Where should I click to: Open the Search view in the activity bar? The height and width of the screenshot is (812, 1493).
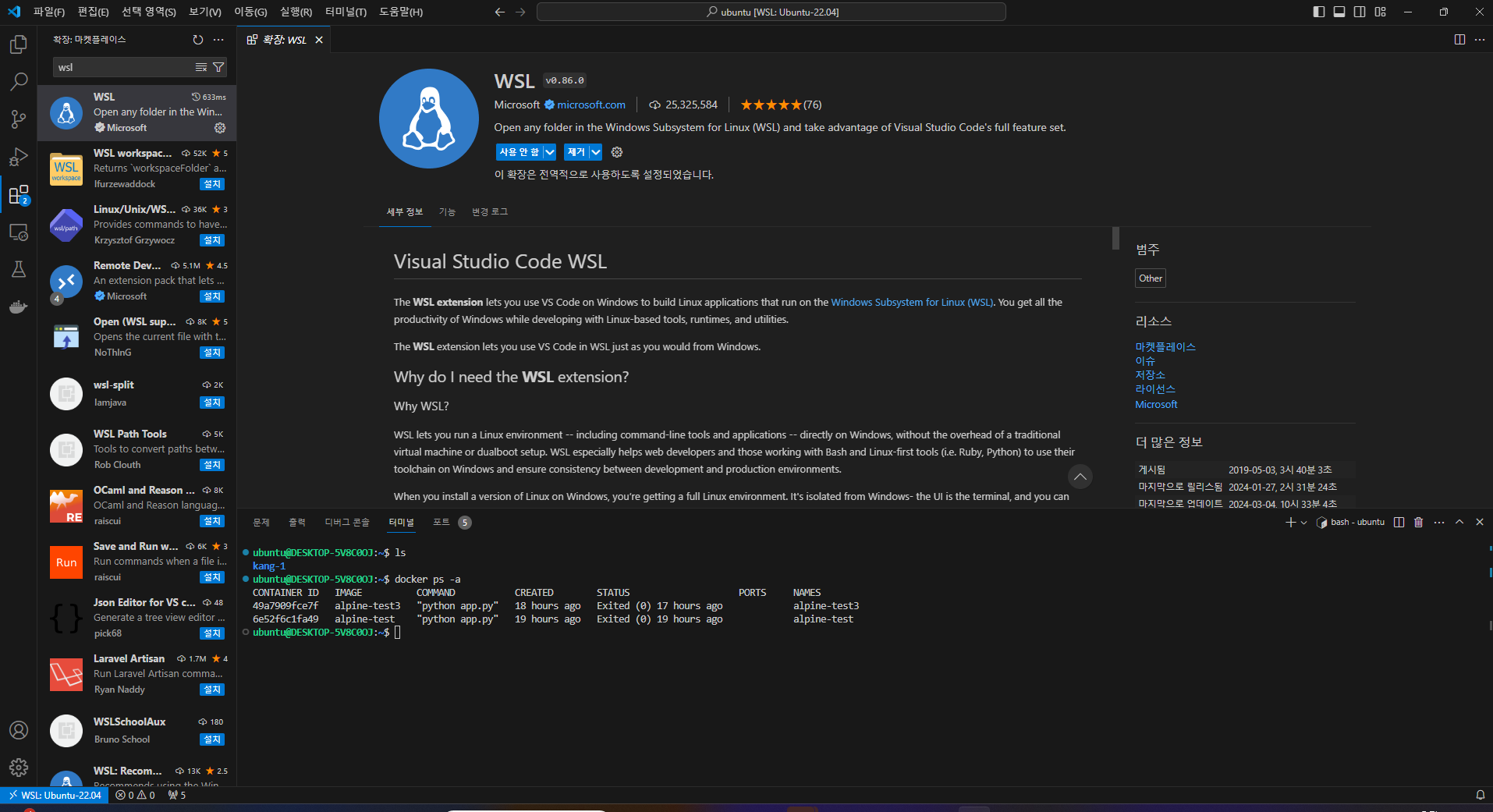(x=19, y=82)
